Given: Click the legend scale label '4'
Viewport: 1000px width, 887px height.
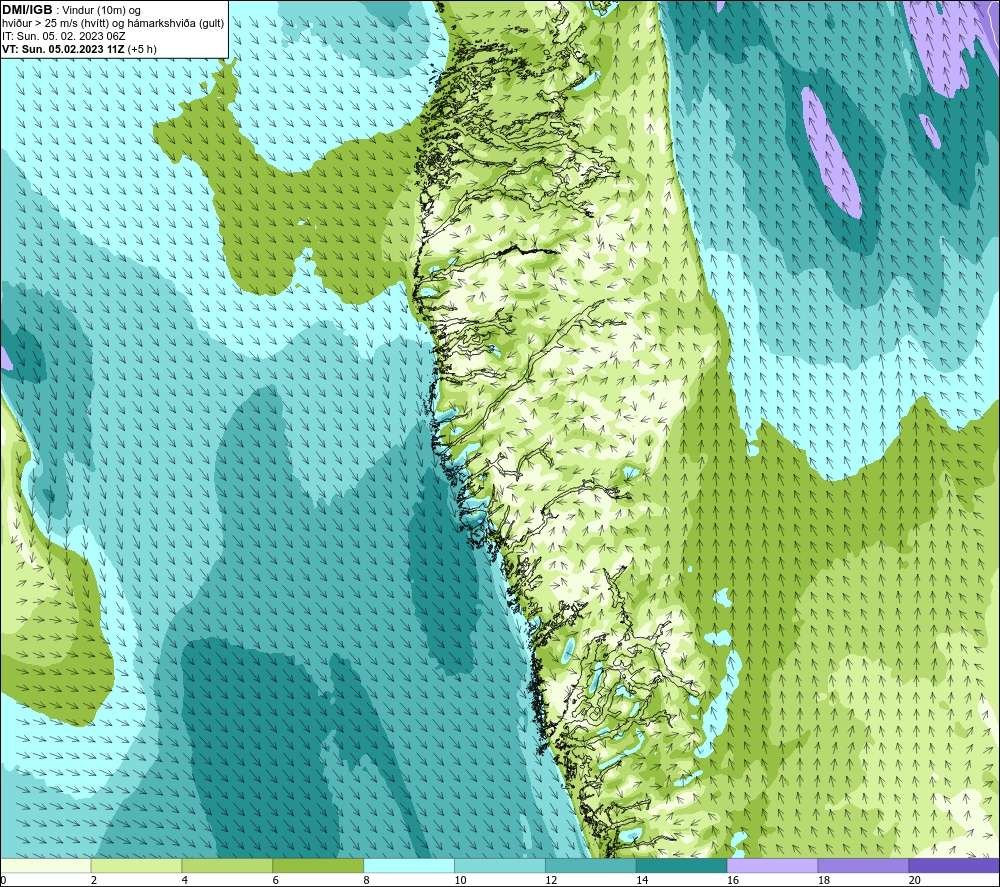Looking at the screenshot, I should [185, 880].
